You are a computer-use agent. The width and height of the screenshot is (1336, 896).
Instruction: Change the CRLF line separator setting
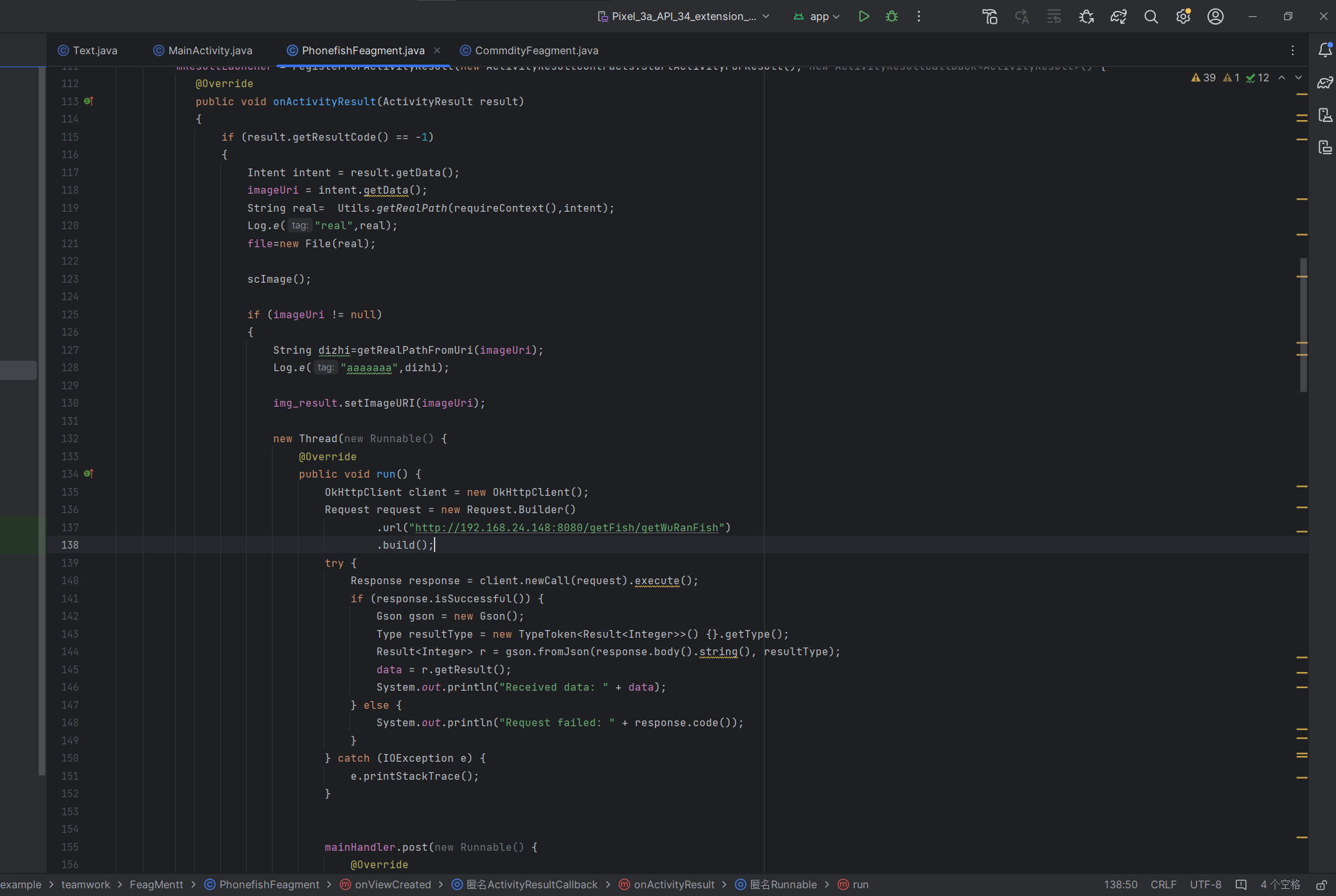1163,884
